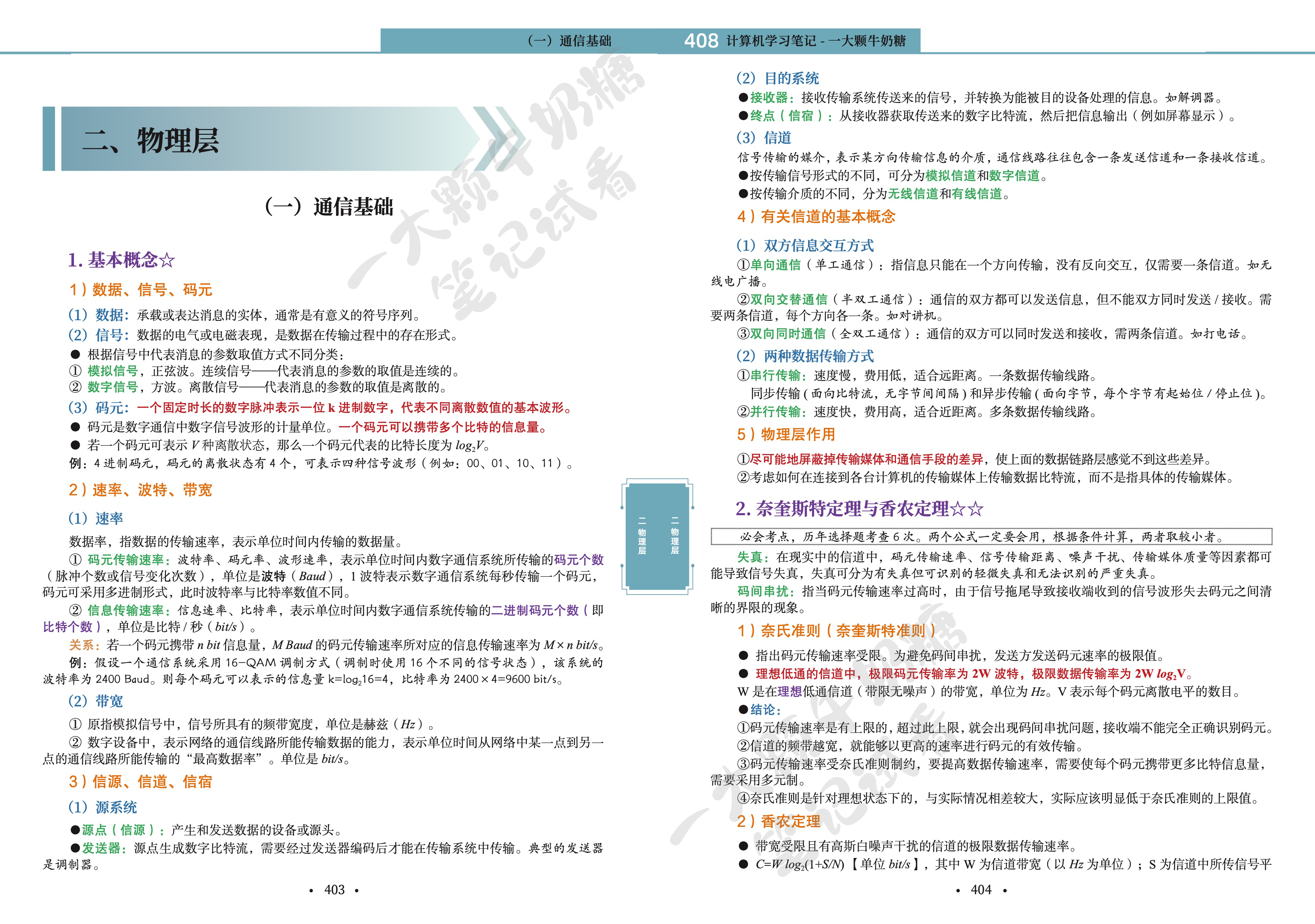Screen dimensions: 1315x924
Task: Click the blue heading "(1) 速率"
Action: (96, 518)
